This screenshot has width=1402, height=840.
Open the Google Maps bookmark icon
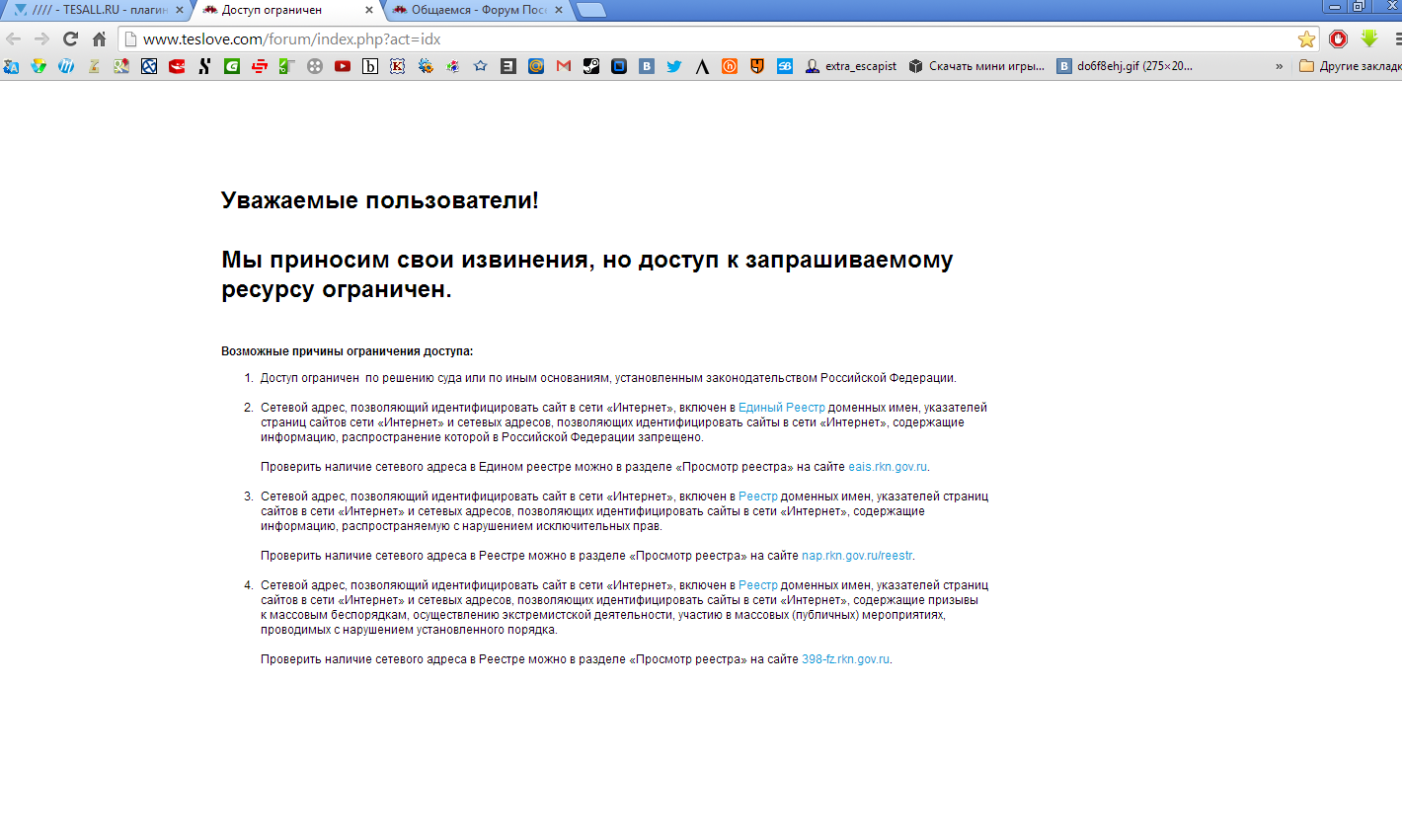[x=121, y=66]
